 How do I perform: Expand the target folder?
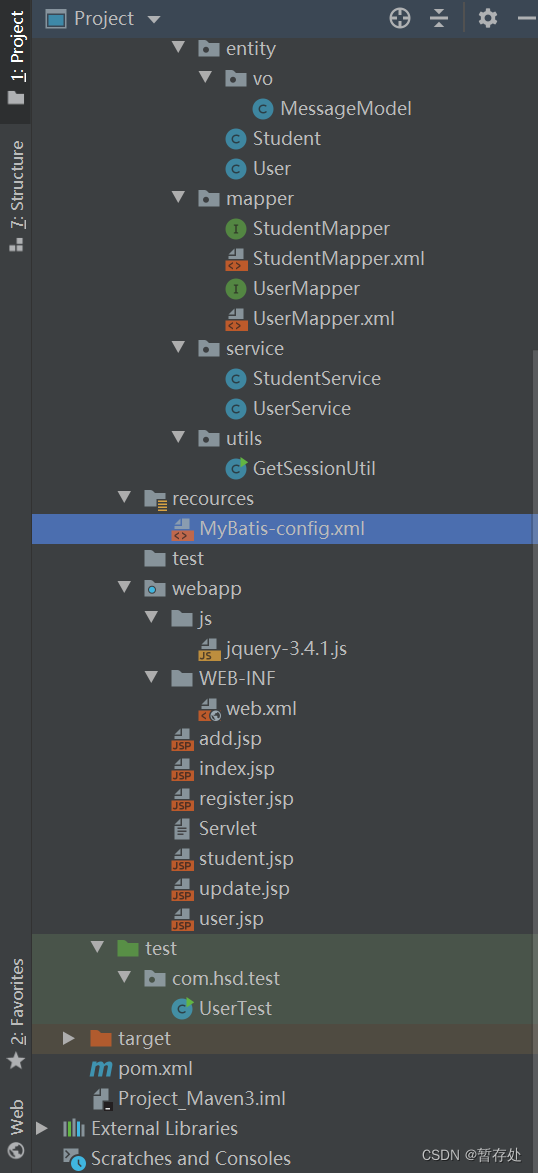tap(69, 1038)
